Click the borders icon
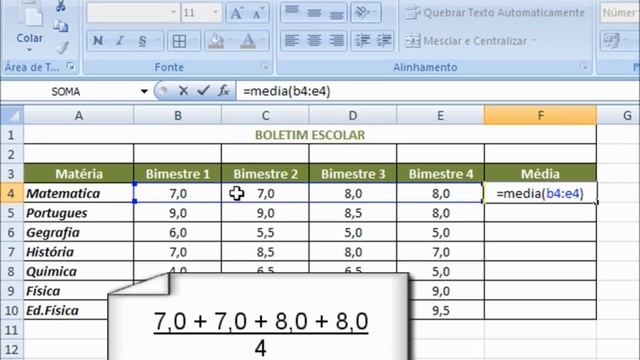Screen dimensions: 640x360 180,41
